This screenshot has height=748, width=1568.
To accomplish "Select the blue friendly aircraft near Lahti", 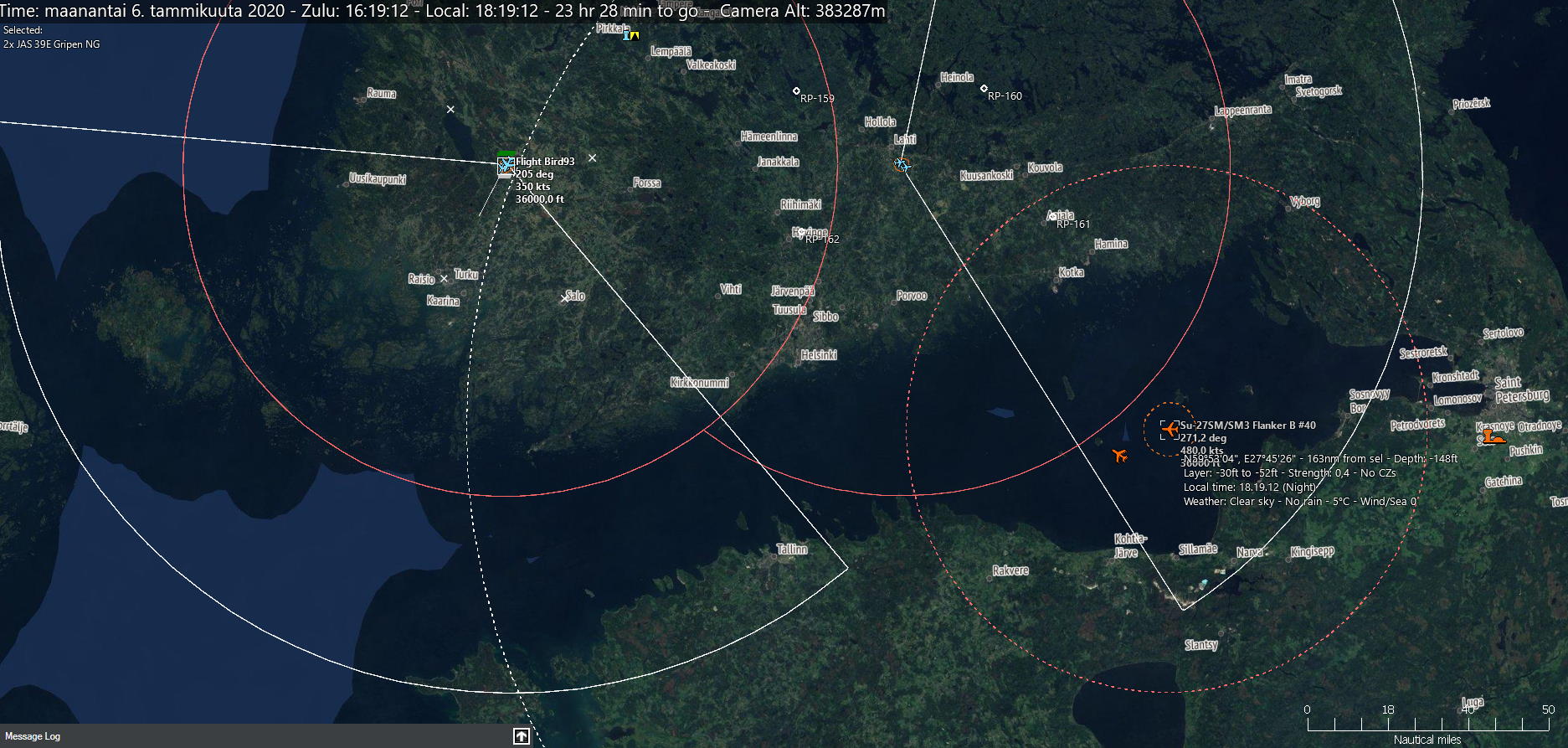I will point(902,164).
